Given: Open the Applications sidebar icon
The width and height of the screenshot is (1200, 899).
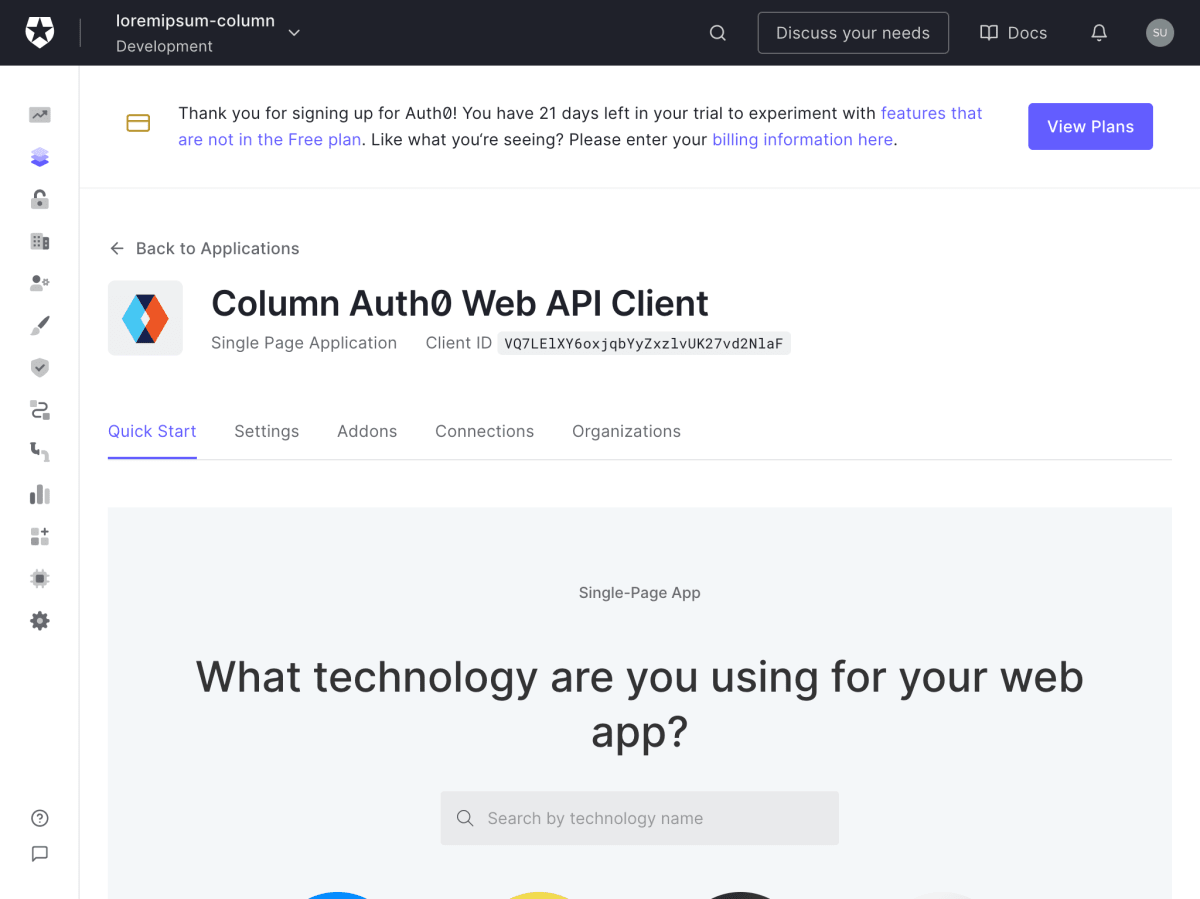Looking at the screenshot, I should click(x=40, y=157).
